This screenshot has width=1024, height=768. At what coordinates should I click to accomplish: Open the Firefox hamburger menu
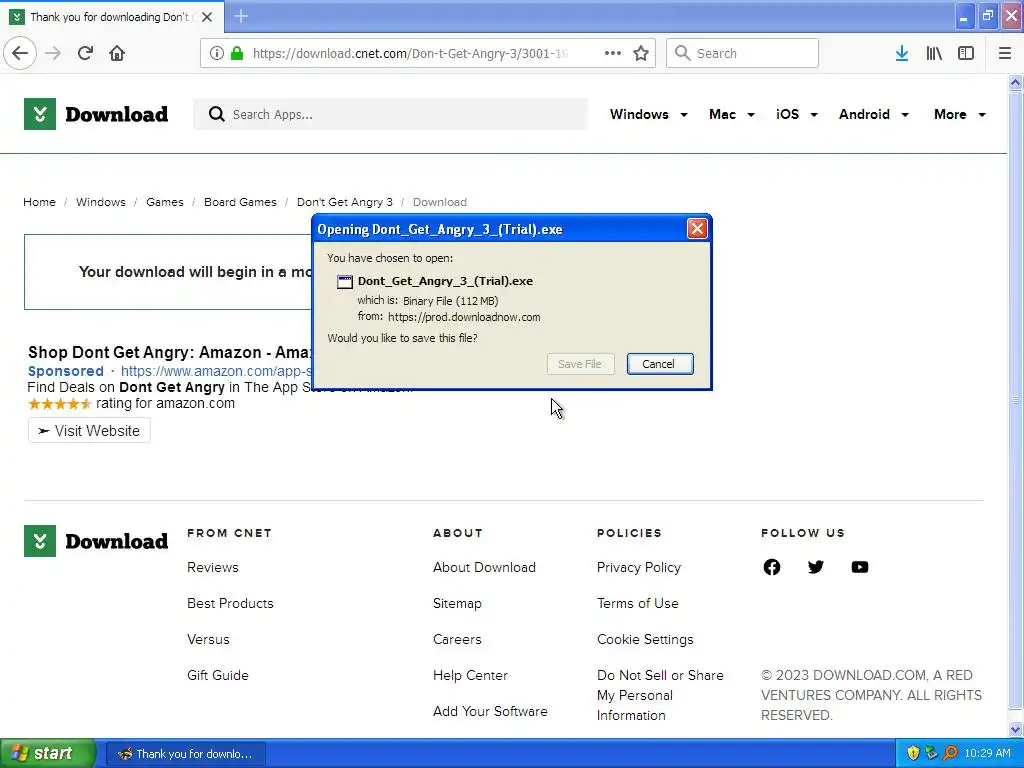click(1005, 53)
